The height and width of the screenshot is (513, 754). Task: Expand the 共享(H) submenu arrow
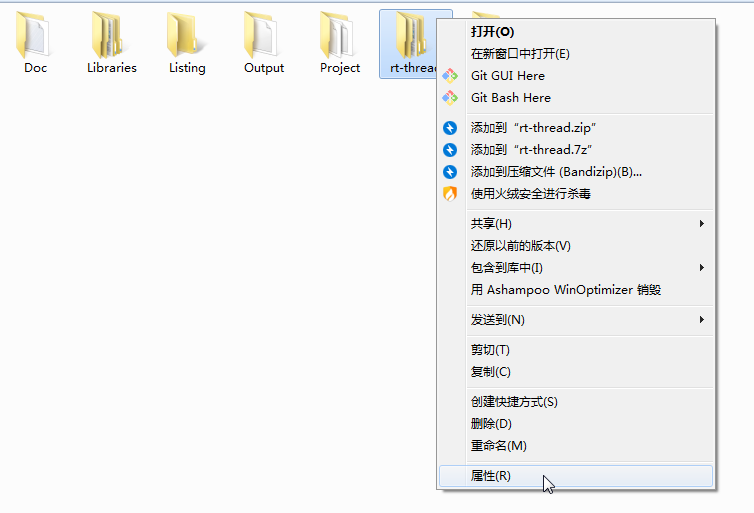pyautogui.click(x=702, y=224)
